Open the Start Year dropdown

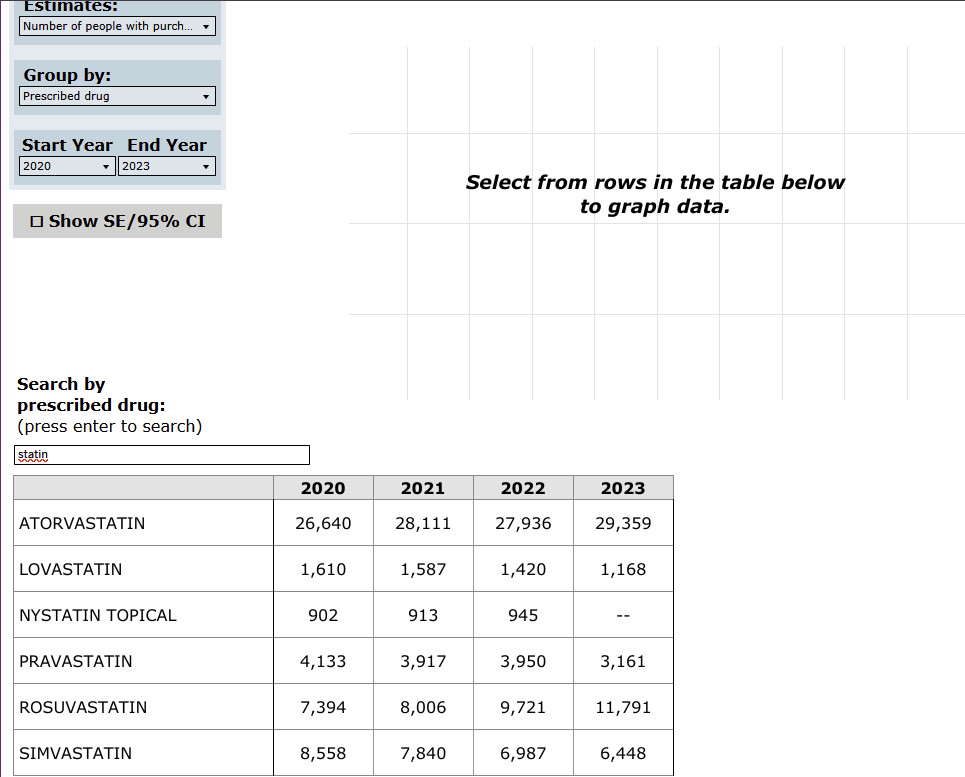[x=66, y=166]
